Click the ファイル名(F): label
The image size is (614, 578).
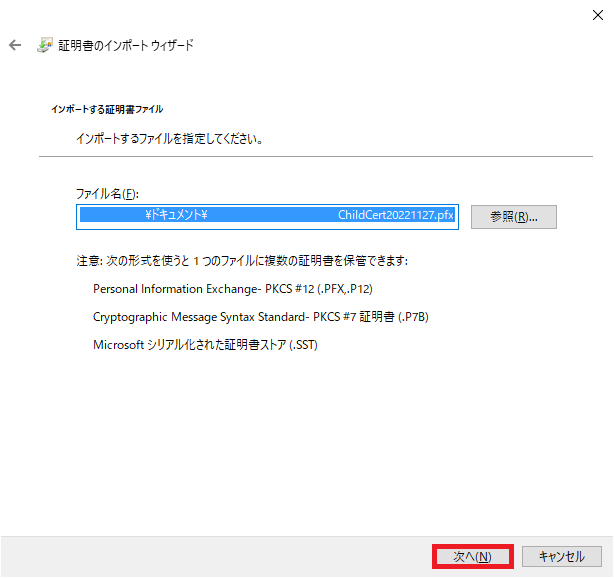(107, 193)
